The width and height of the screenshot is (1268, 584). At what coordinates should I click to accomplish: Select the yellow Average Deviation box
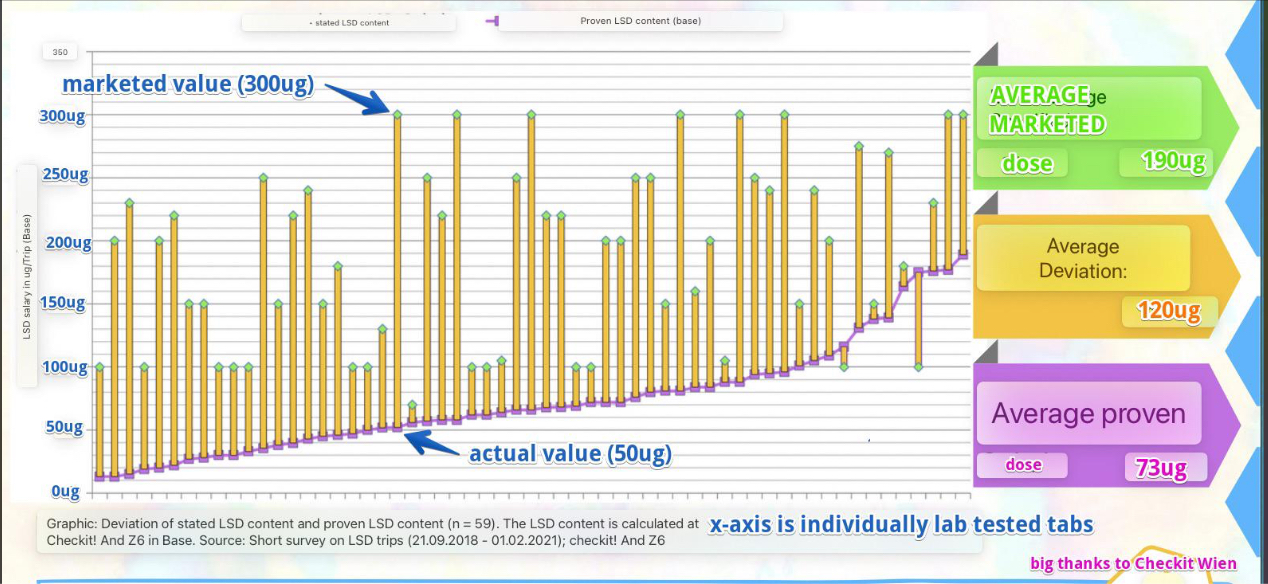pos(1083,259)
